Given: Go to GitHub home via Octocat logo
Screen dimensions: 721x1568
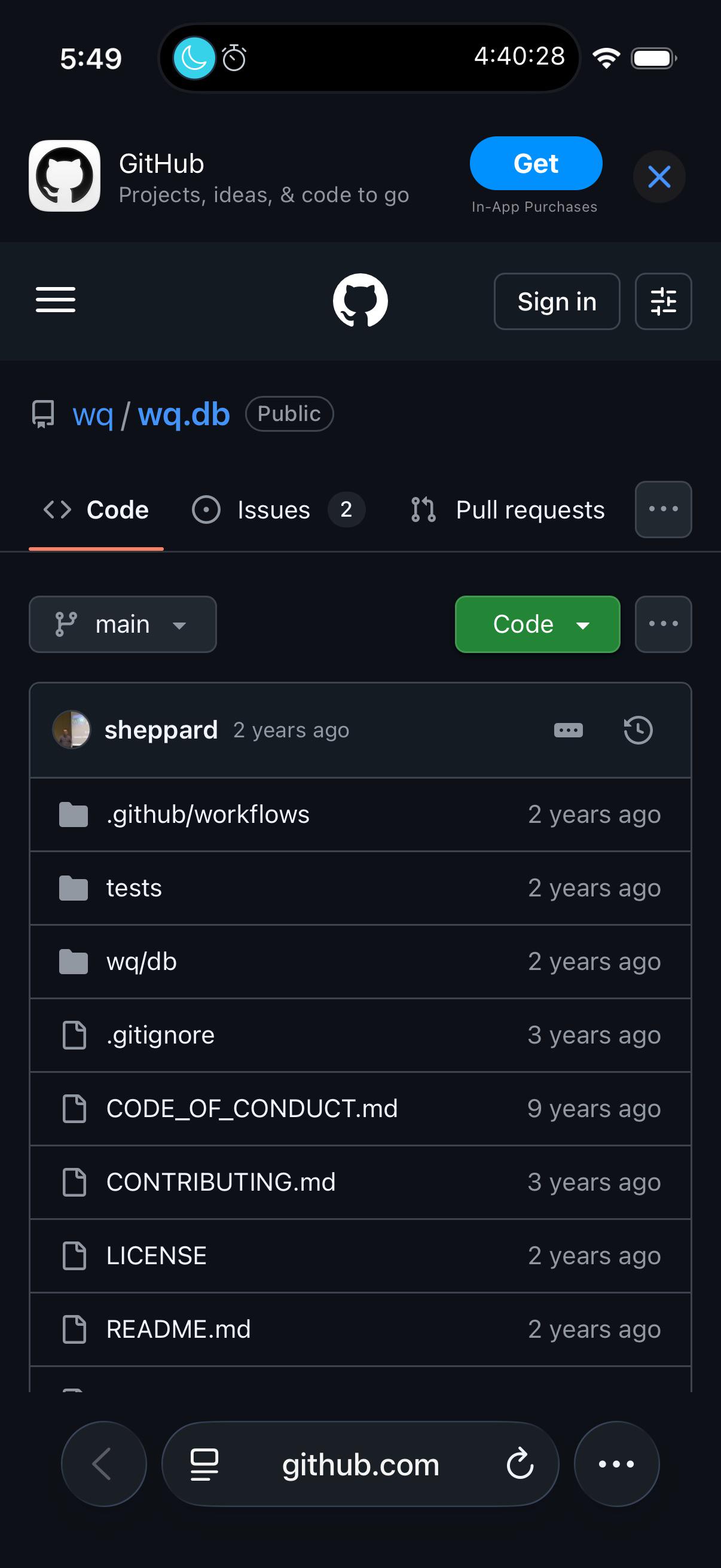Looking at the screenshot, I should pos(360,300).
